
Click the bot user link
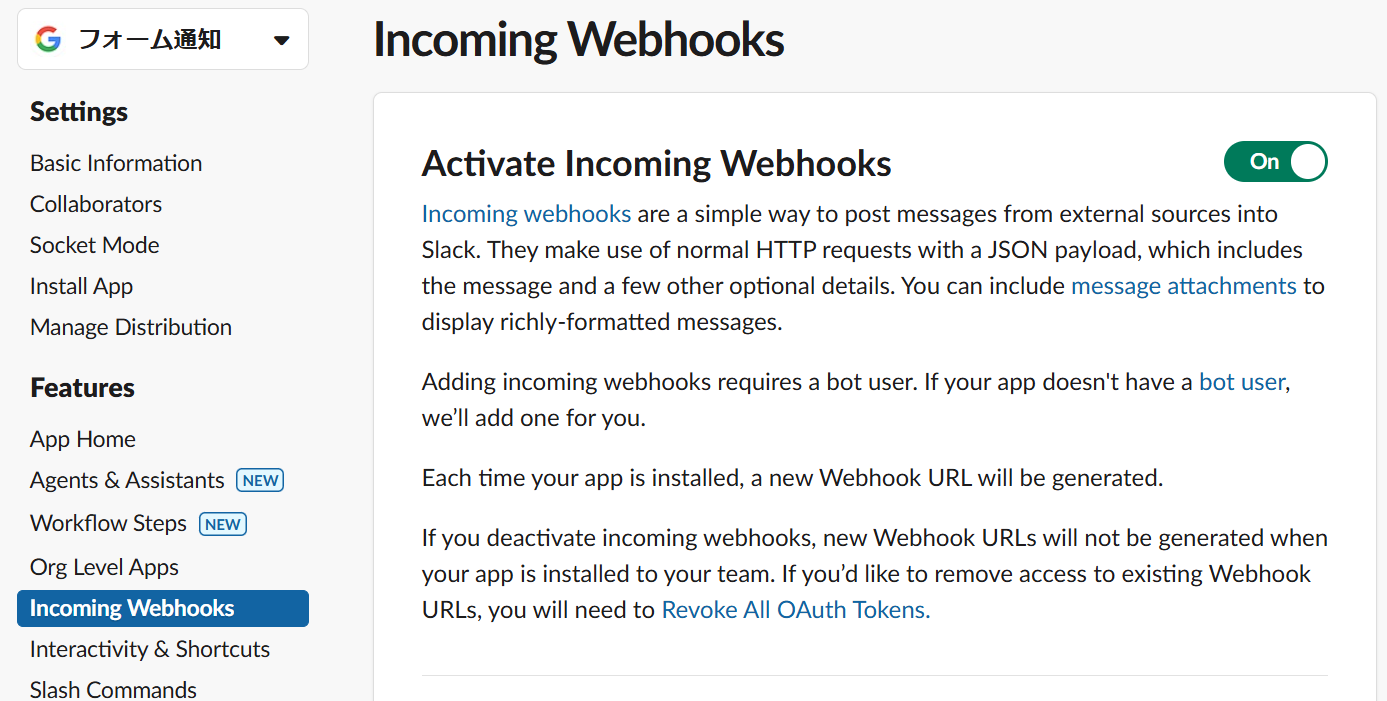[1242, 382]
